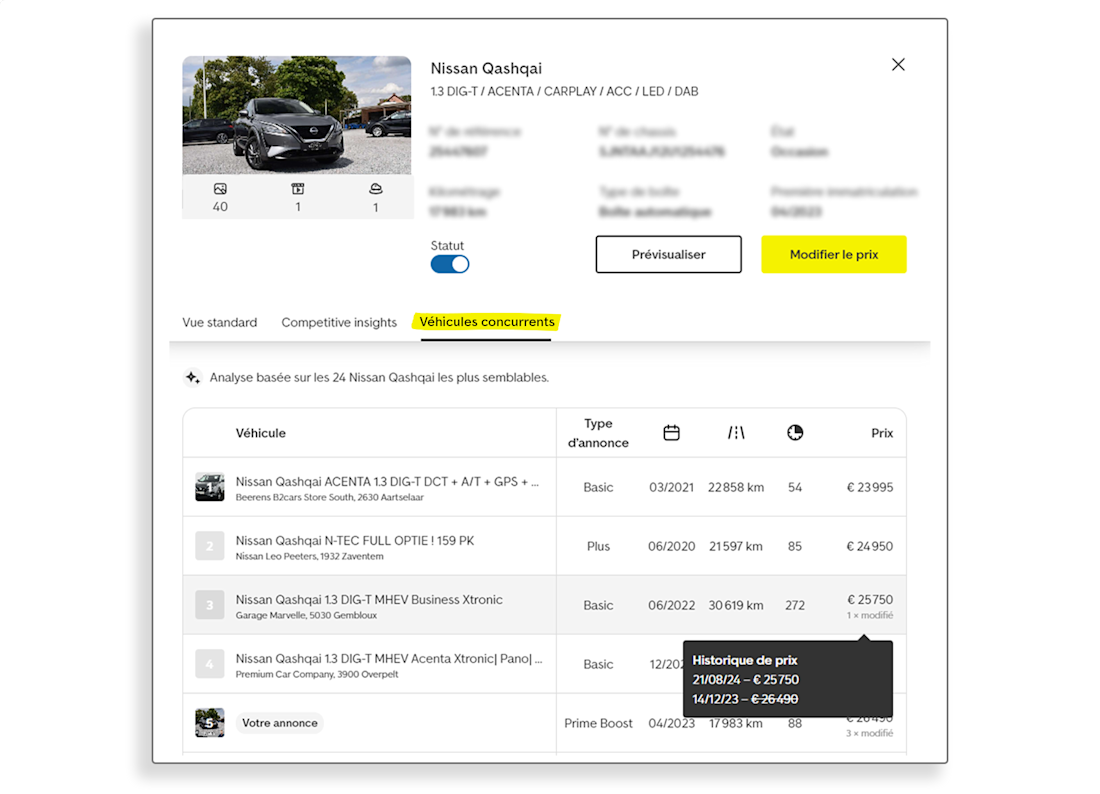Close the Nissan Qashqai dialog
This screenshot has height=794, width=1100.
(898, 65)
